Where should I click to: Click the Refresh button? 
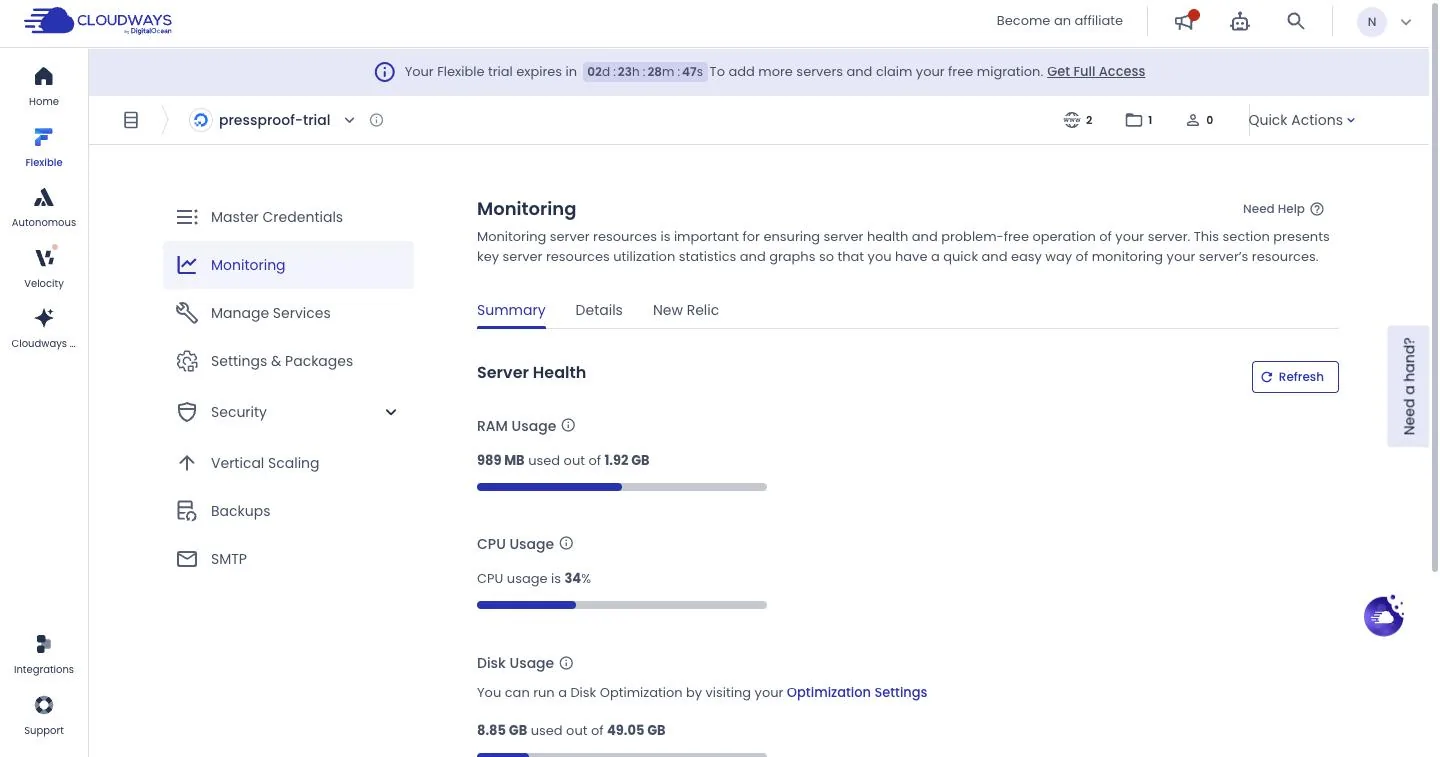coord(1295,377)
